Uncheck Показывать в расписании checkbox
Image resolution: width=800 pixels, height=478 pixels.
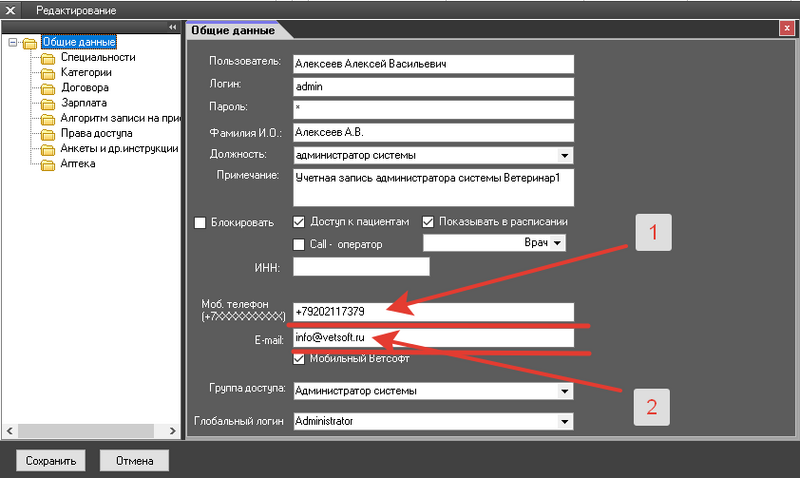point(428,222)
